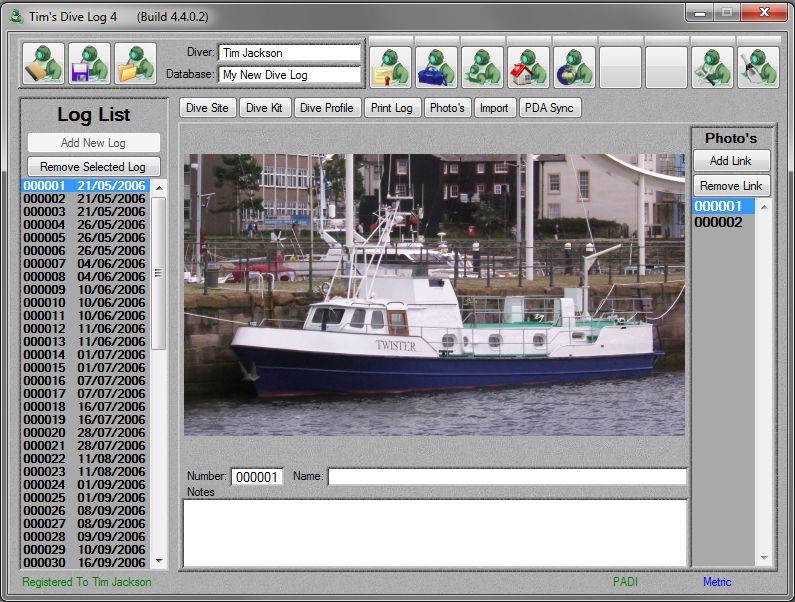The image size is (795, 602).
Task: Click the diver with notebook icon
Action: click(x=43, y=64)
